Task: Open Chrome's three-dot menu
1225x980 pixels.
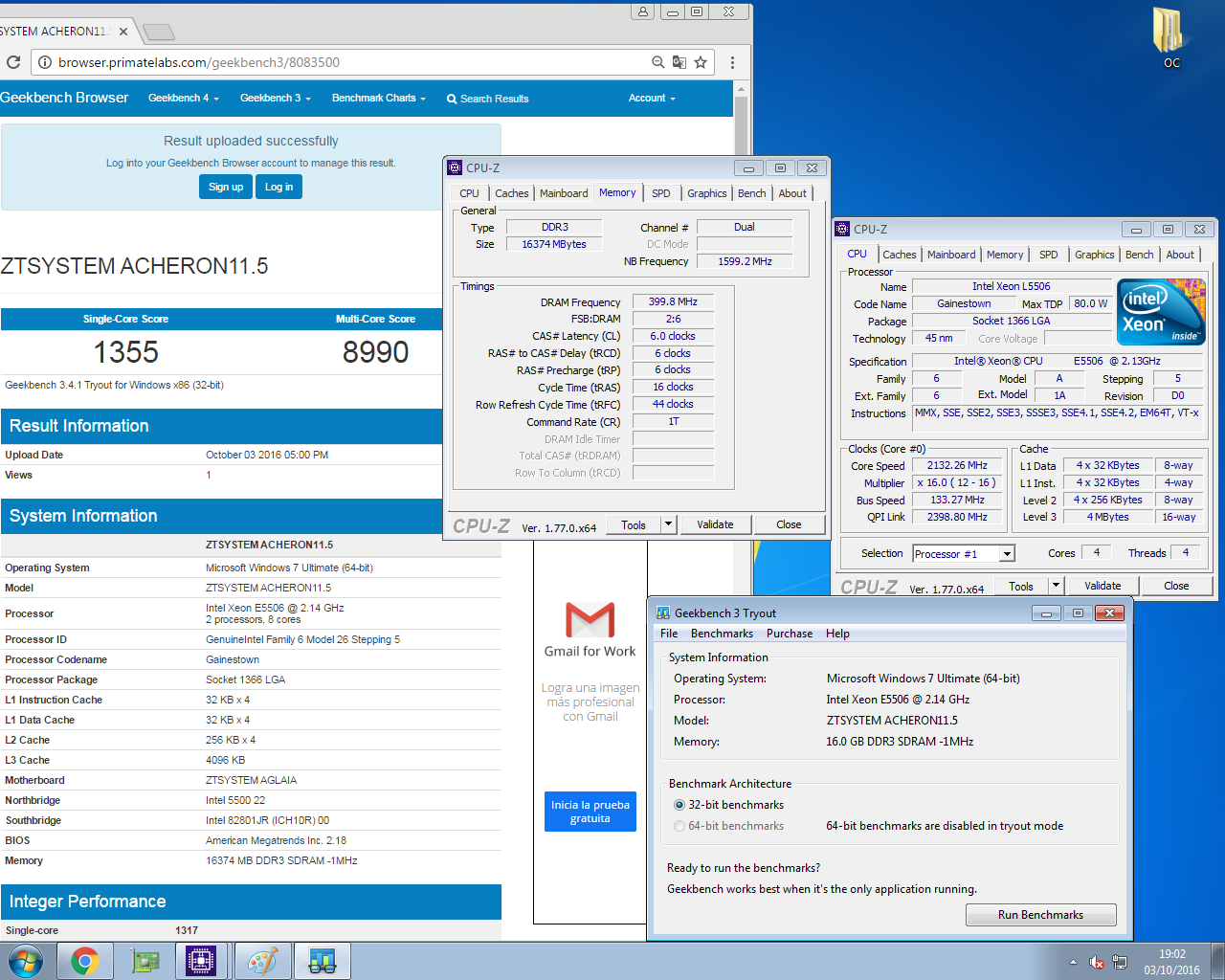Action: [732, 62]
